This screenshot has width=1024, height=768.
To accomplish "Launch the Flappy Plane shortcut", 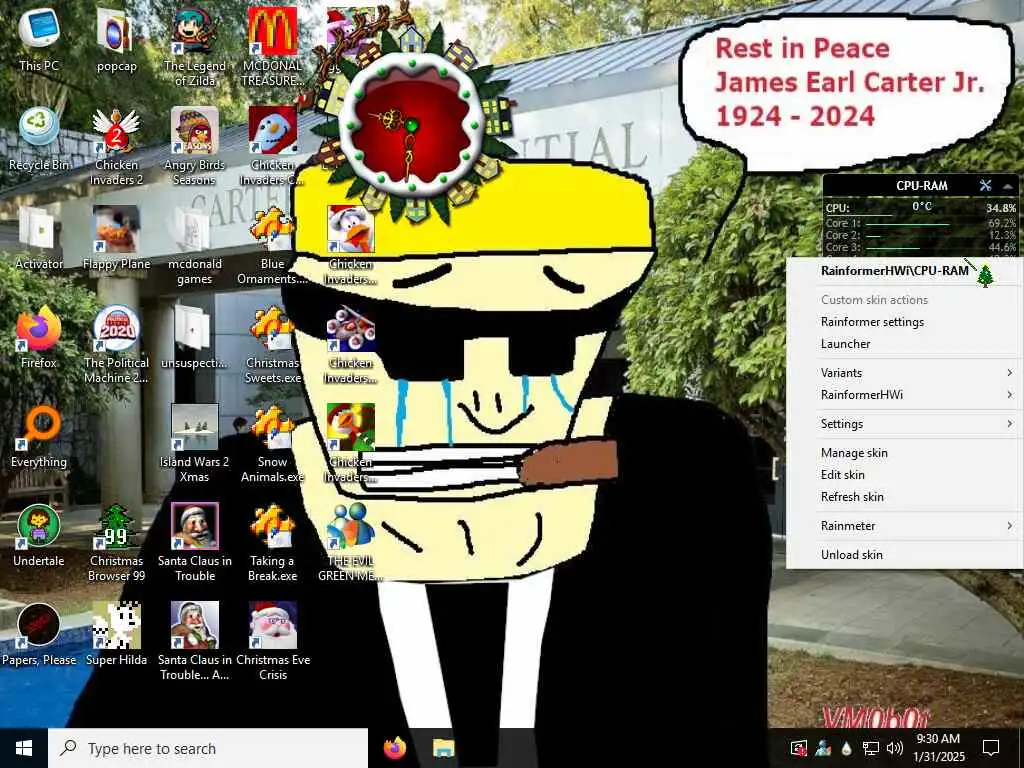I will click(x=116, y=238).
